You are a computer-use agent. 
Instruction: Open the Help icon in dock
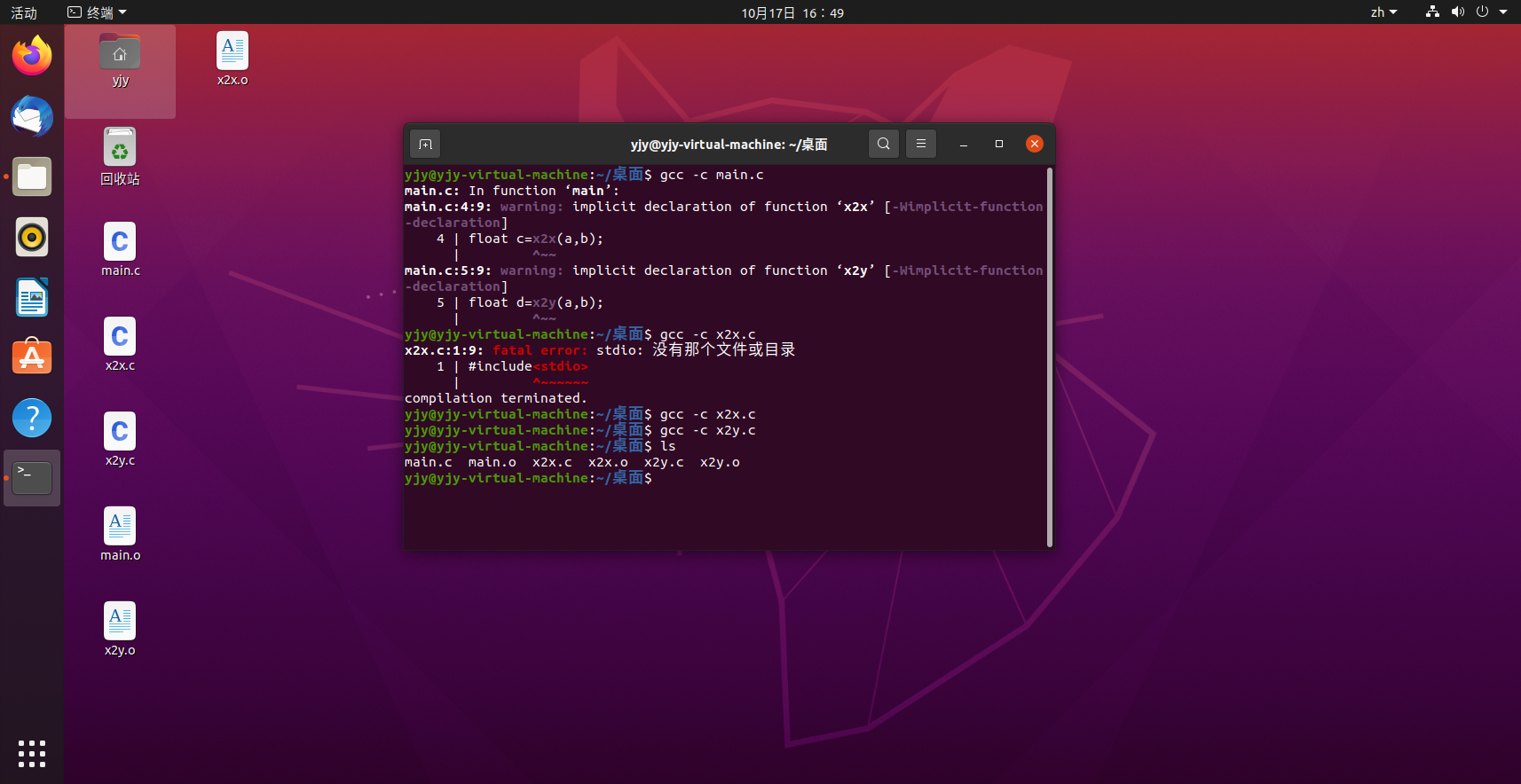click(x=32, y=418)
